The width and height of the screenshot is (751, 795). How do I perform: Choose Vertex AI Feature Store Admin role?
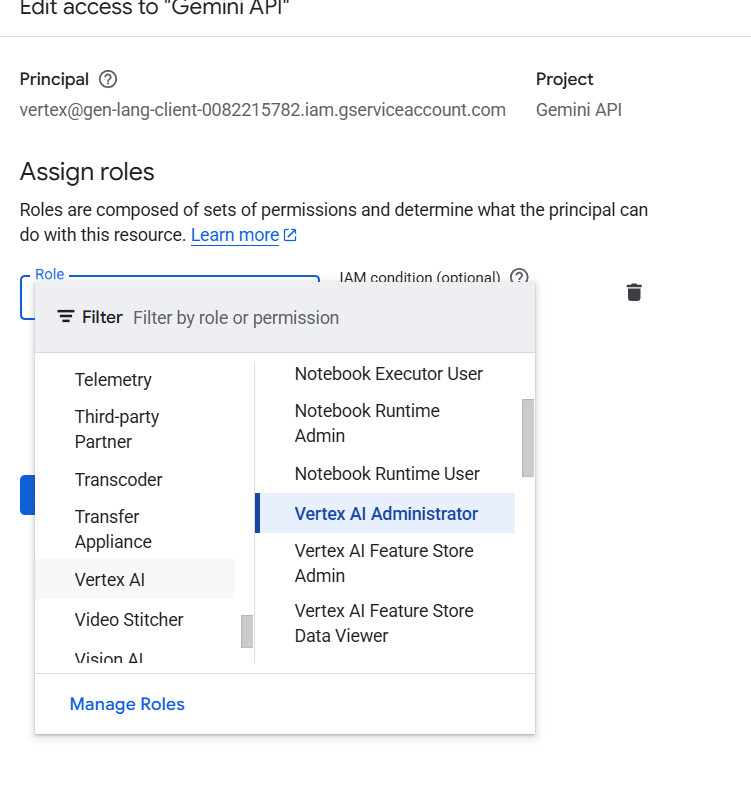point(384,563)
